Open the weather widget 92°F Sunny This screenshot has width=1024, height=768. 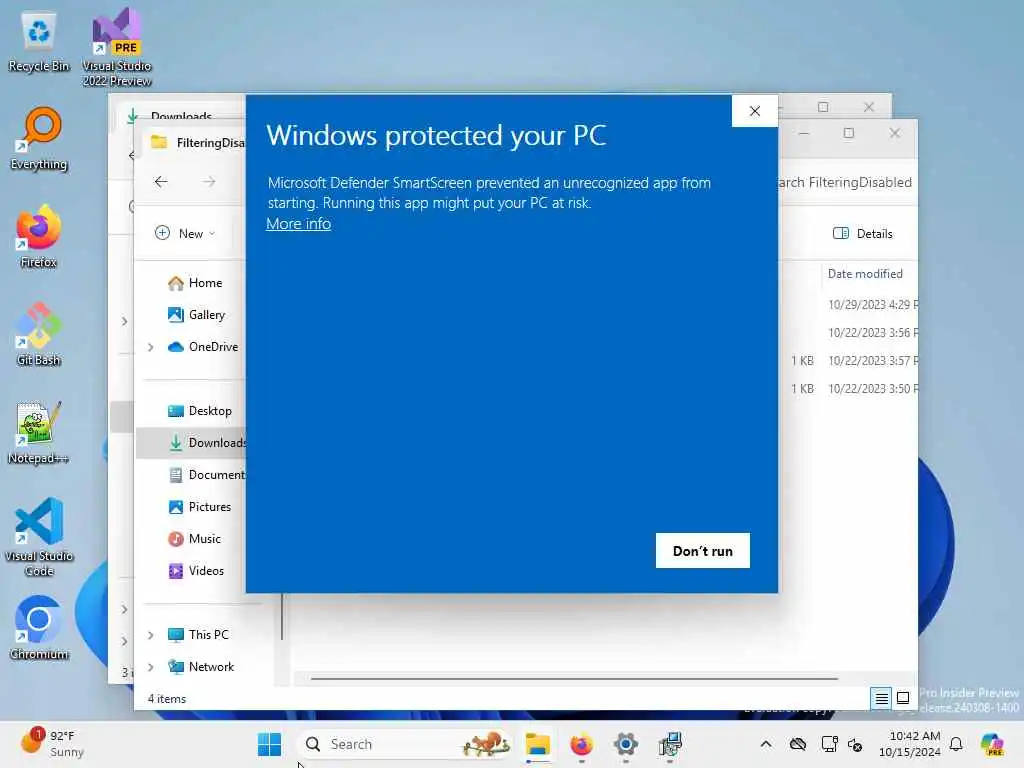click(53, 743)
